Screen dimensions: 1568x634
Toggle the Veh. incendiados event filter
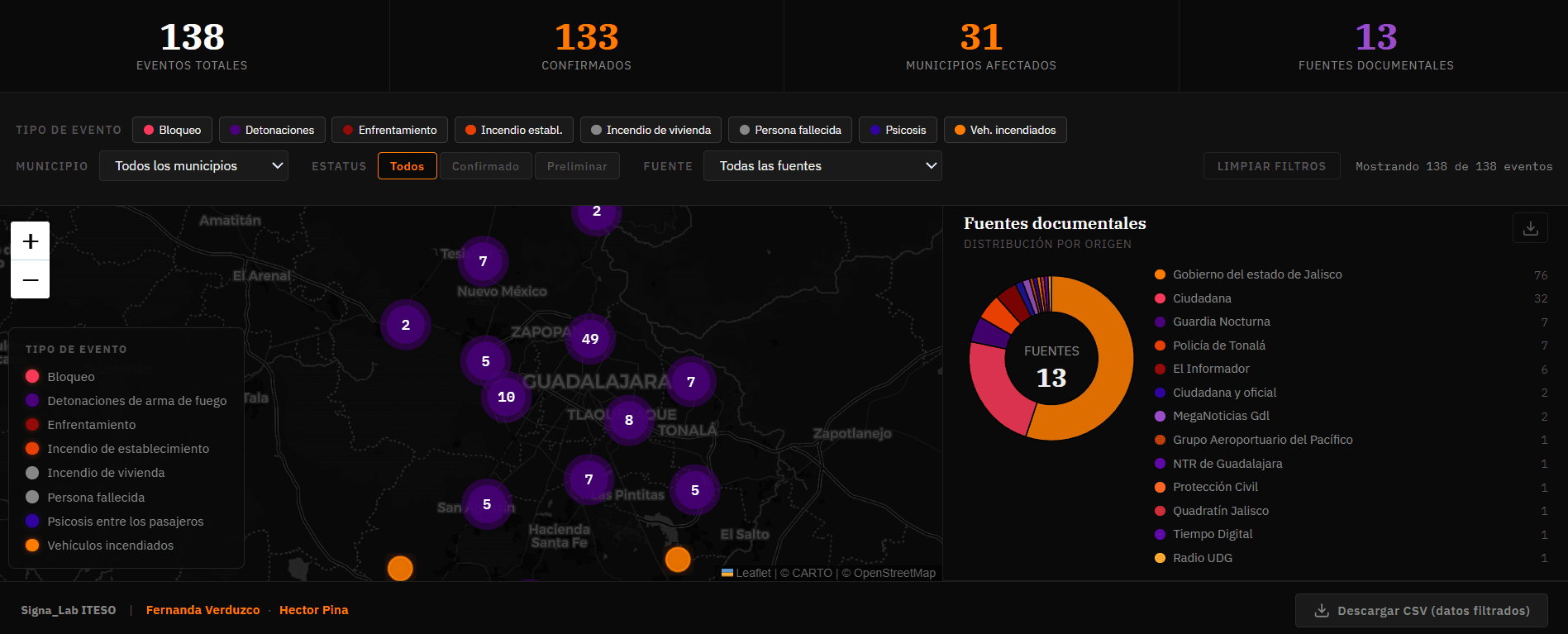point(1005,130)
